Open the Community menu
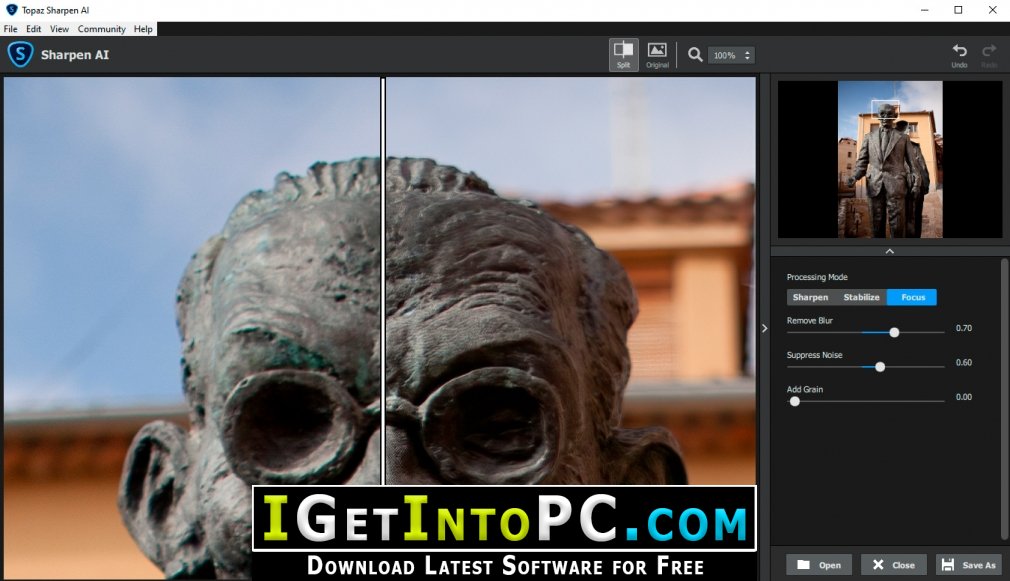Image resolution: width=1010 pixels, height=581 pixels. pyautogui.click(x=102, y=29)
